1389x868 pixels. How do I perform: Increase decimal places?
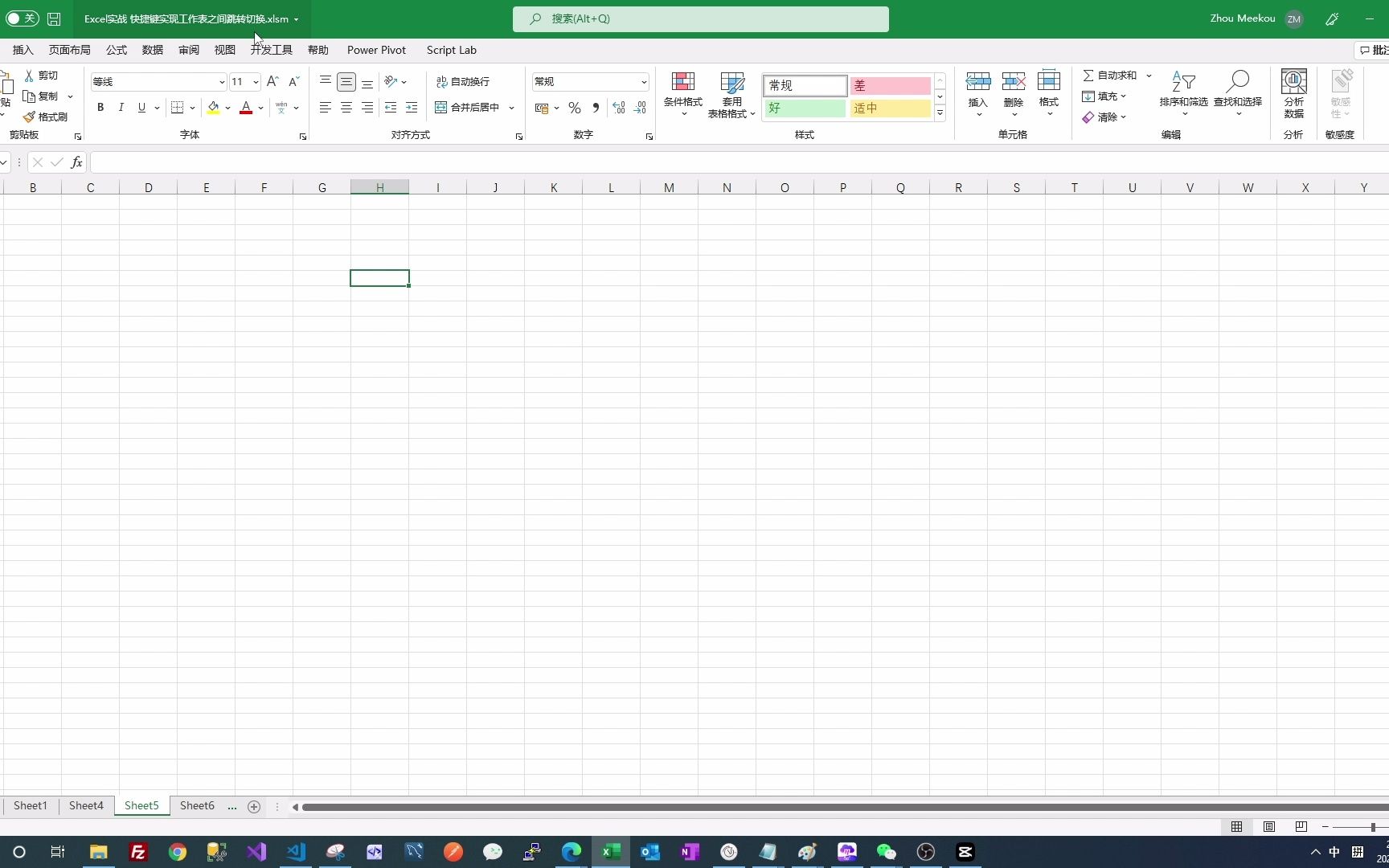pyautogui.click(x=619, y=108)
